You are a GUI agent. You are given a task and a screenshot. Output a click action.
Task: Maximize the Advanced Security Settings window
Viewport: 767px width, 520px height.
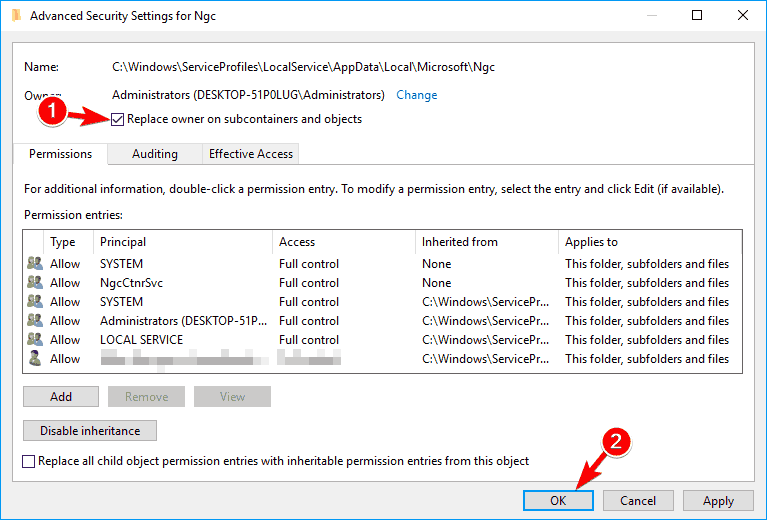tap(697, 15)
